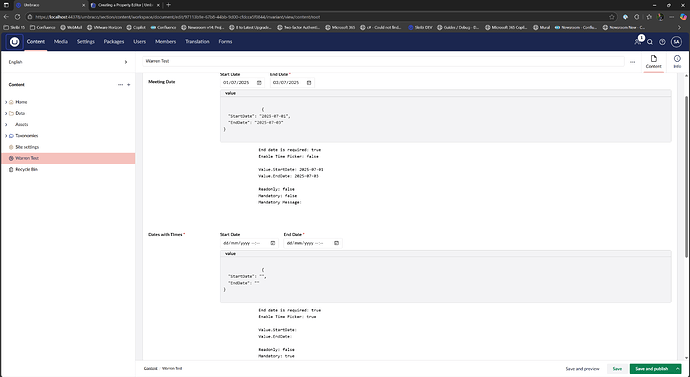Click Save and publish button
This screenshot has height=377, width=690.
point(651,369)
